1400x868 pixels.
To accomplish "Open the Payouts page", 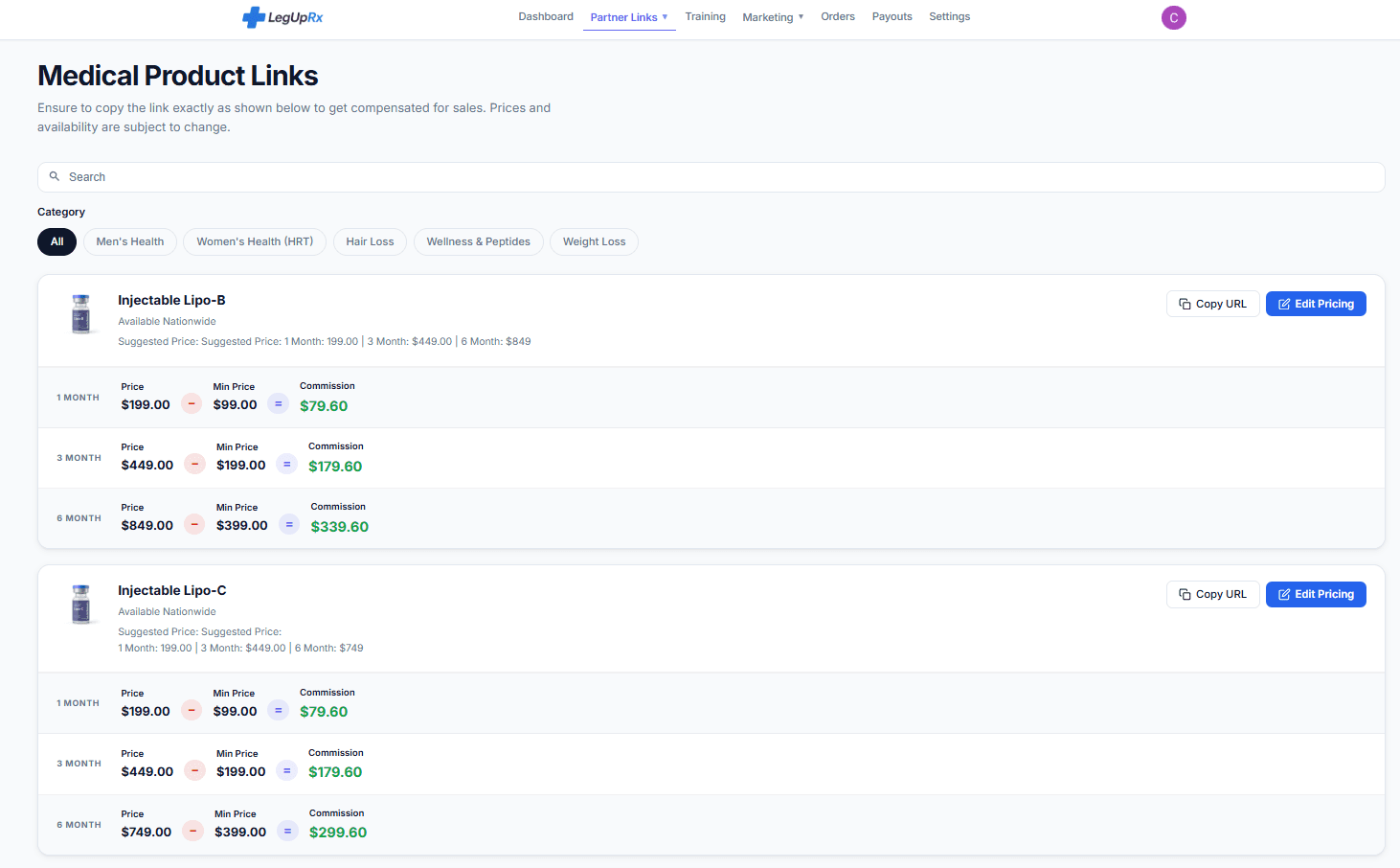I will tap(892, 16).
